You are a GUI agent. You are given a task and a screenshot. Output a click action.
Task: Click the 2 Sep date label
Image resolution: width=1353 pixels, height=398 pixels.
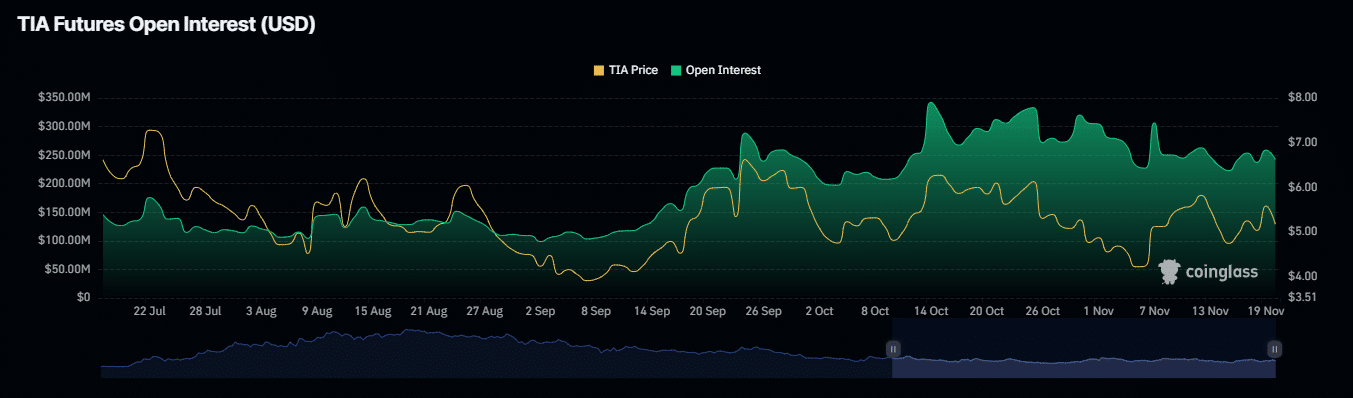(x=541, y=311)
